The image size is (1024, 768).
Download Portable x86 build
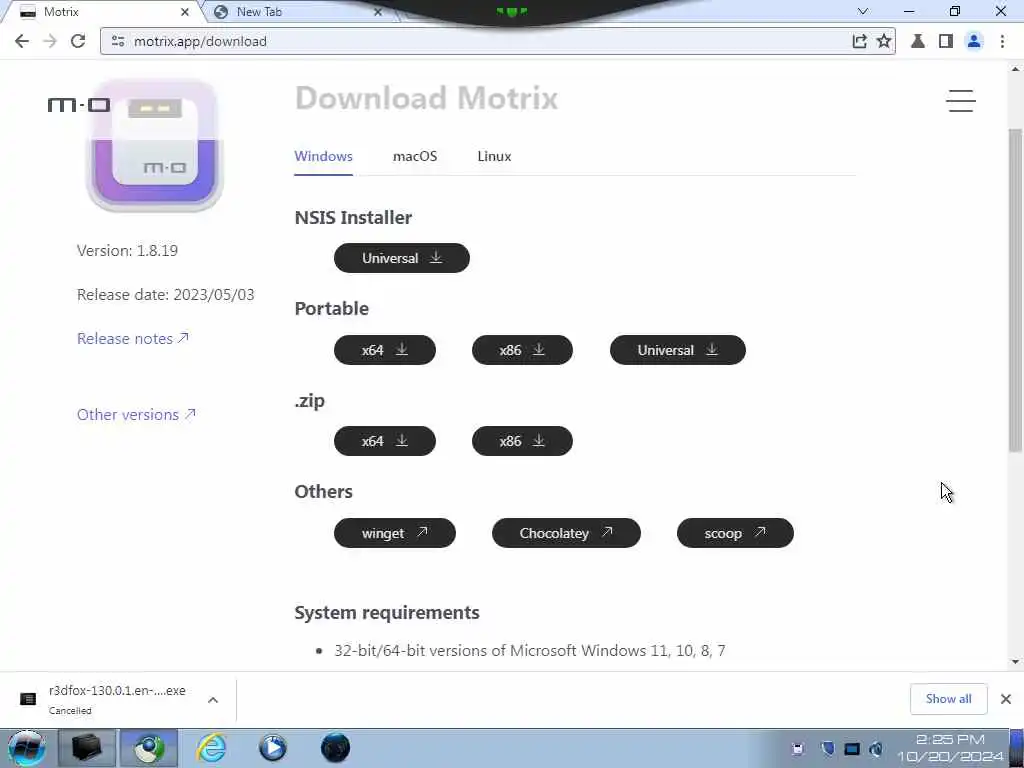522,350
